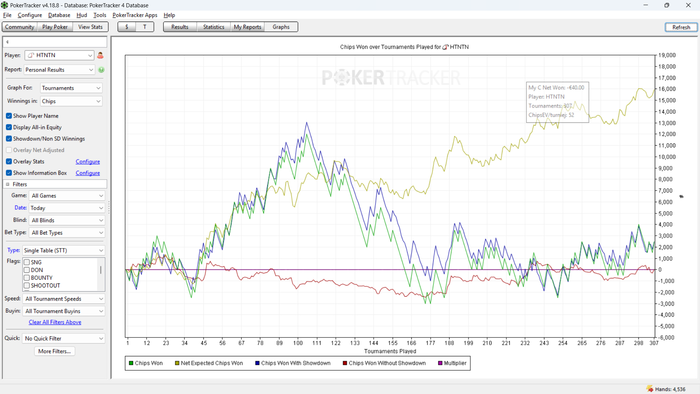Go to the Statistics tab
The width and height of the screenshot is (700, 394).
pyautogui.click(x=213, y=27)
